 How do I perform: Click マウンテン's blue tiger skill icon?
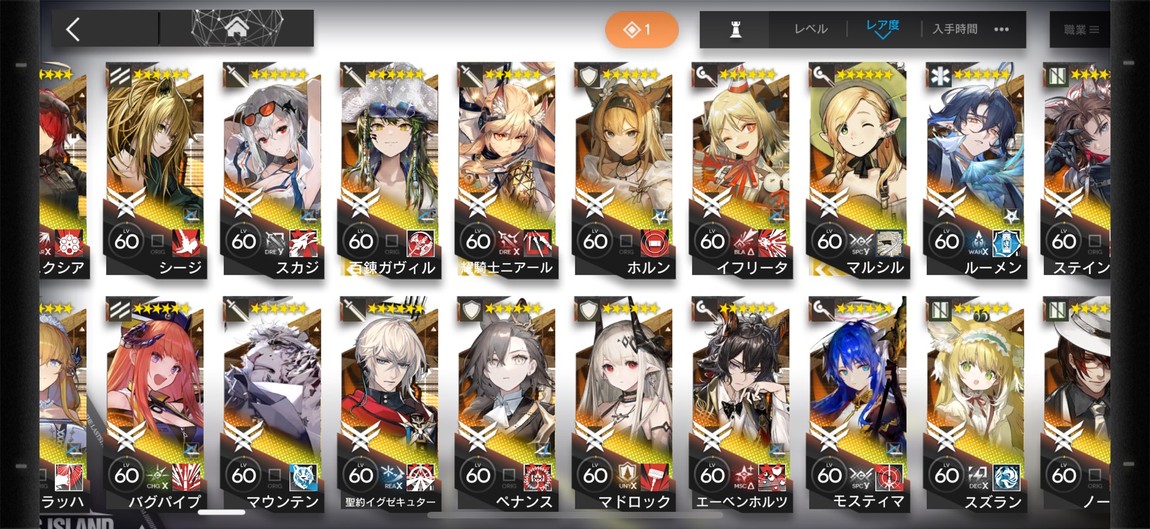303,477
